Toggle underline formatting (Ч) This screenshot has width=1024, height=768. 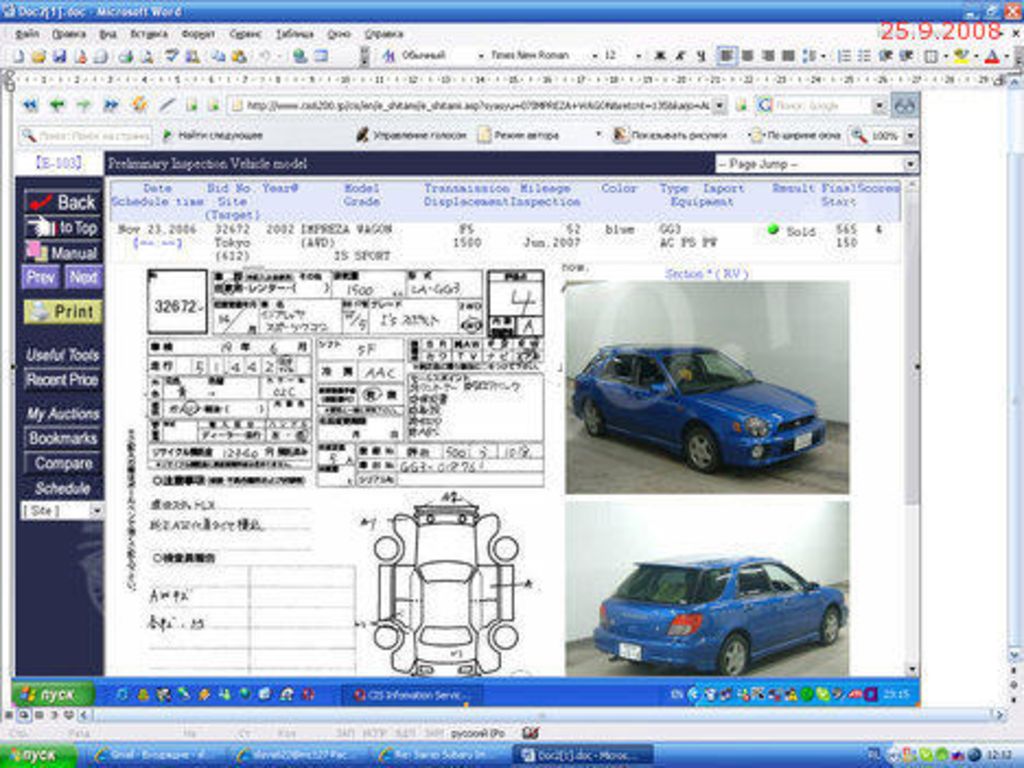click(701, 57)
